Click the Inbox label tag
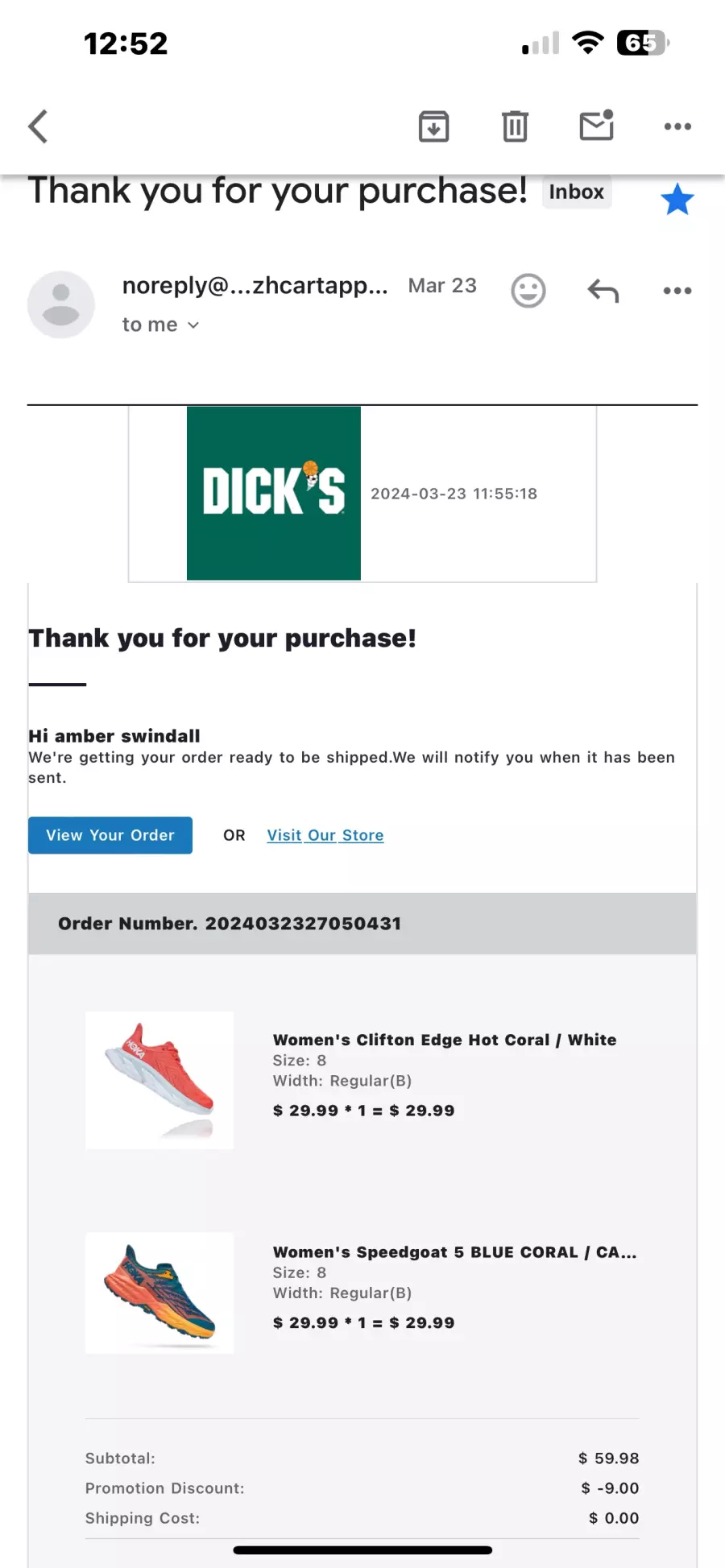 coord(577,192)
